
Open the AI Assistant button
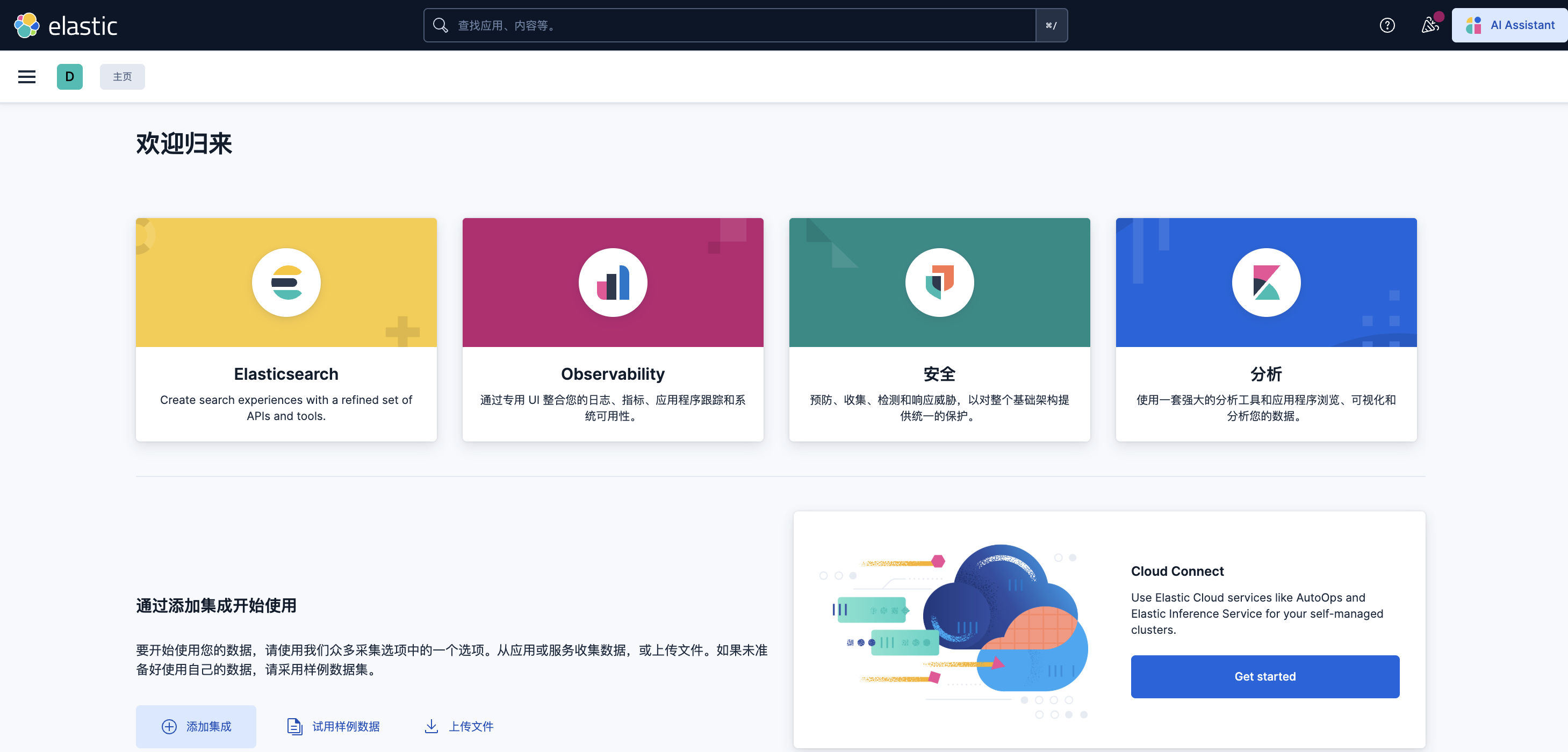click(1509, 26)
